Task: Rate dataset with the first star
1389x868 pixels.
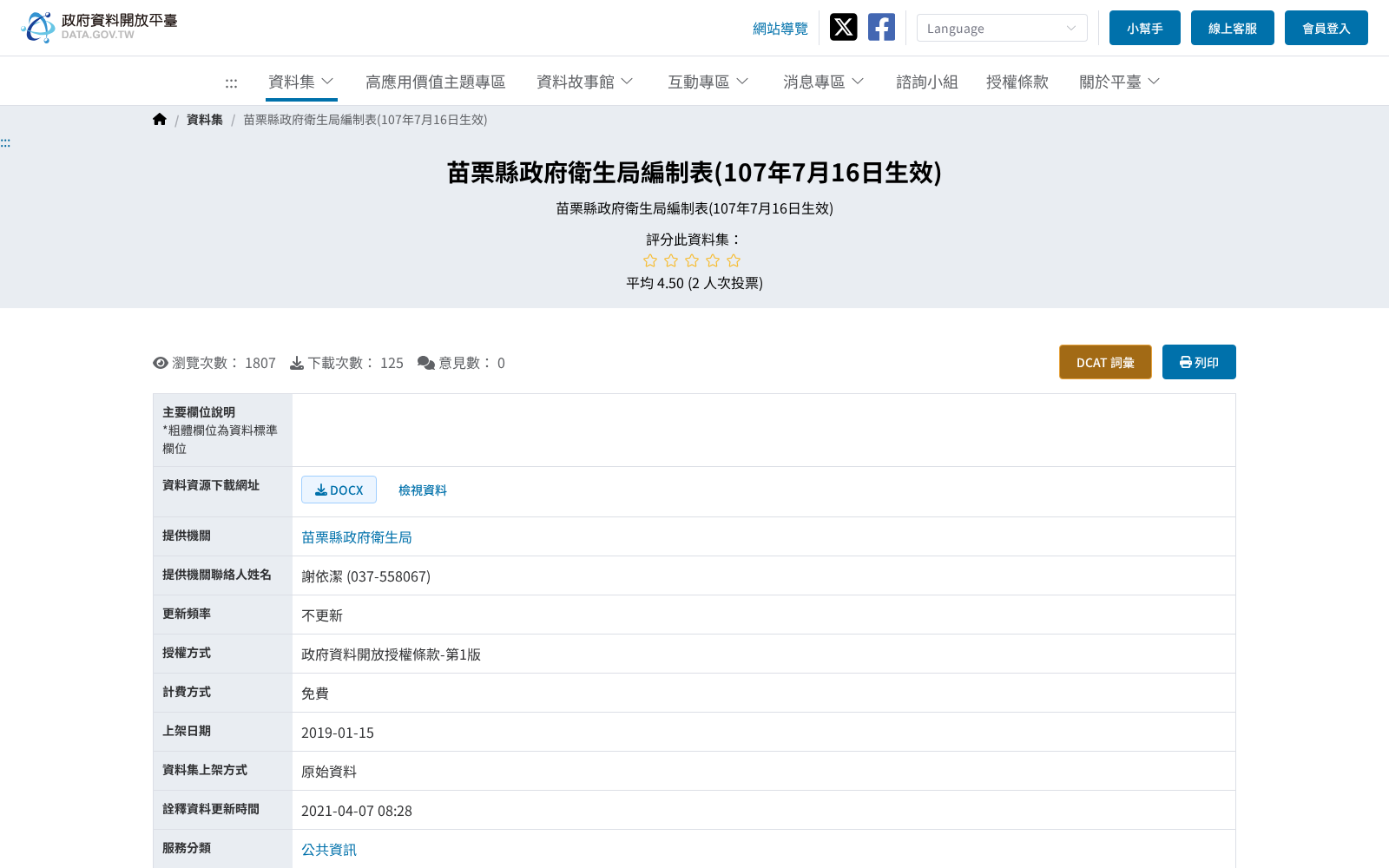Action: pos(650,260)
